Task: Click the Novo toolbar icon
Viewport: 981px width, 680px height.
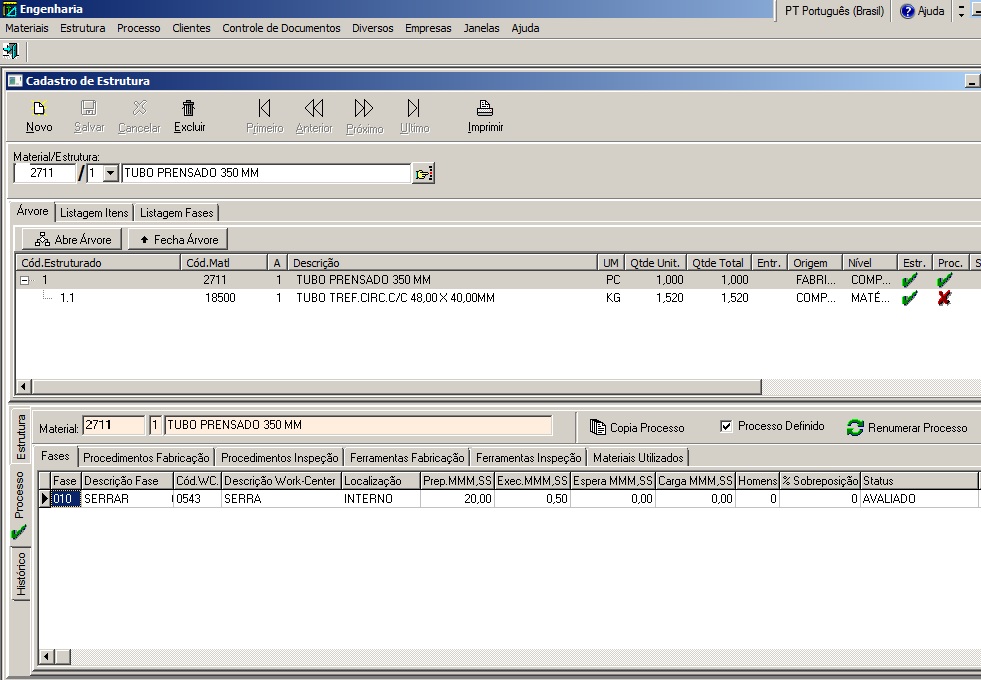Action: [x=39, y=108]
